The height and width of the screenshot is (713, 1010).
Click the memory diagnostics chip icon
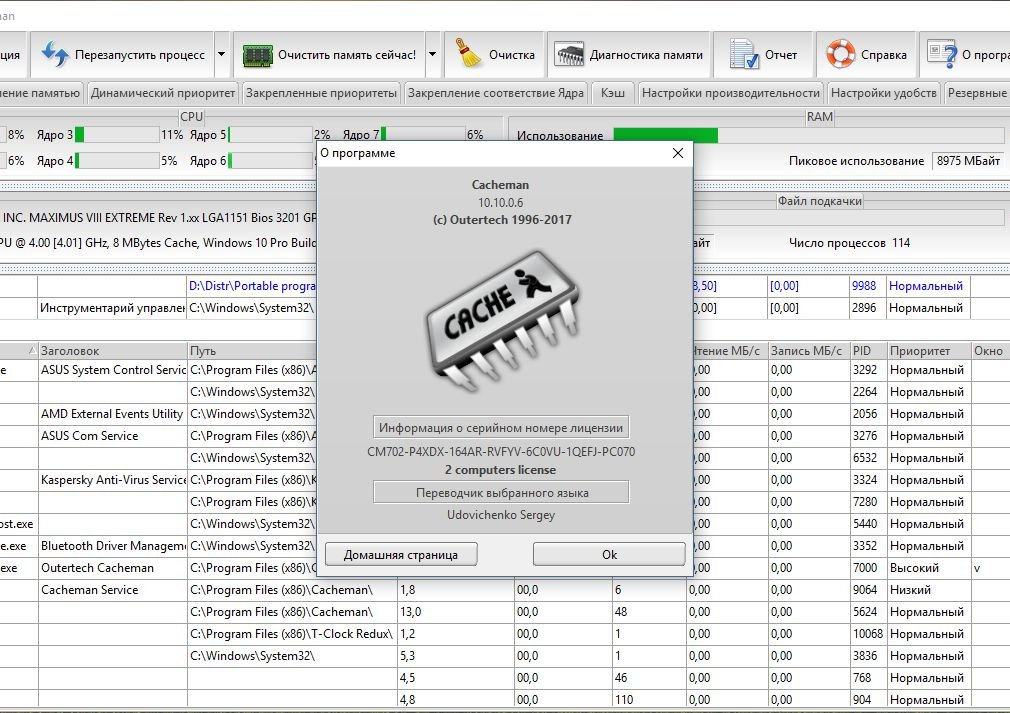click(x=569, y=55)
